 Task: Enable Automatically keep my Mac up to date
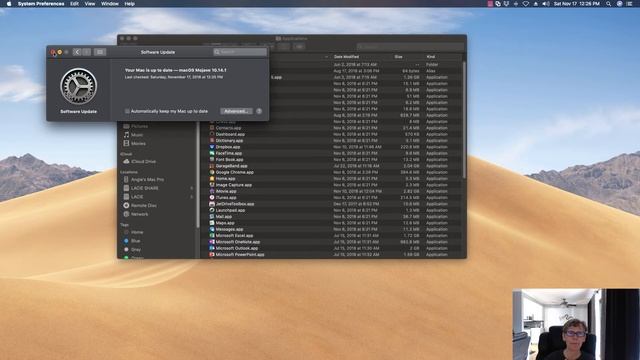tap(127, 111)
